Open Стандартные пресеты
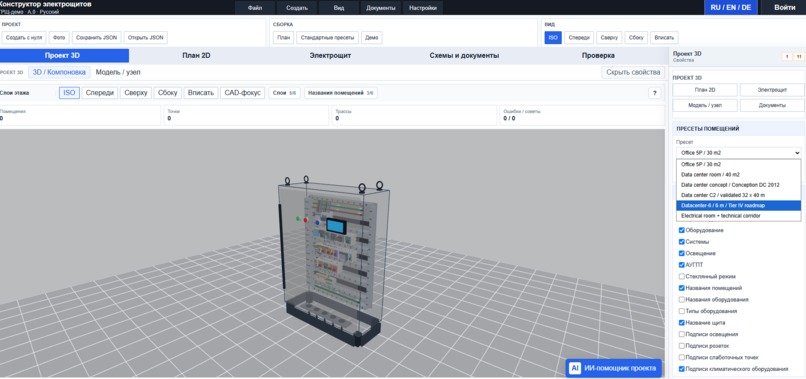The width and height of the screenshot is (806, 379). click(x=327, y=38)
